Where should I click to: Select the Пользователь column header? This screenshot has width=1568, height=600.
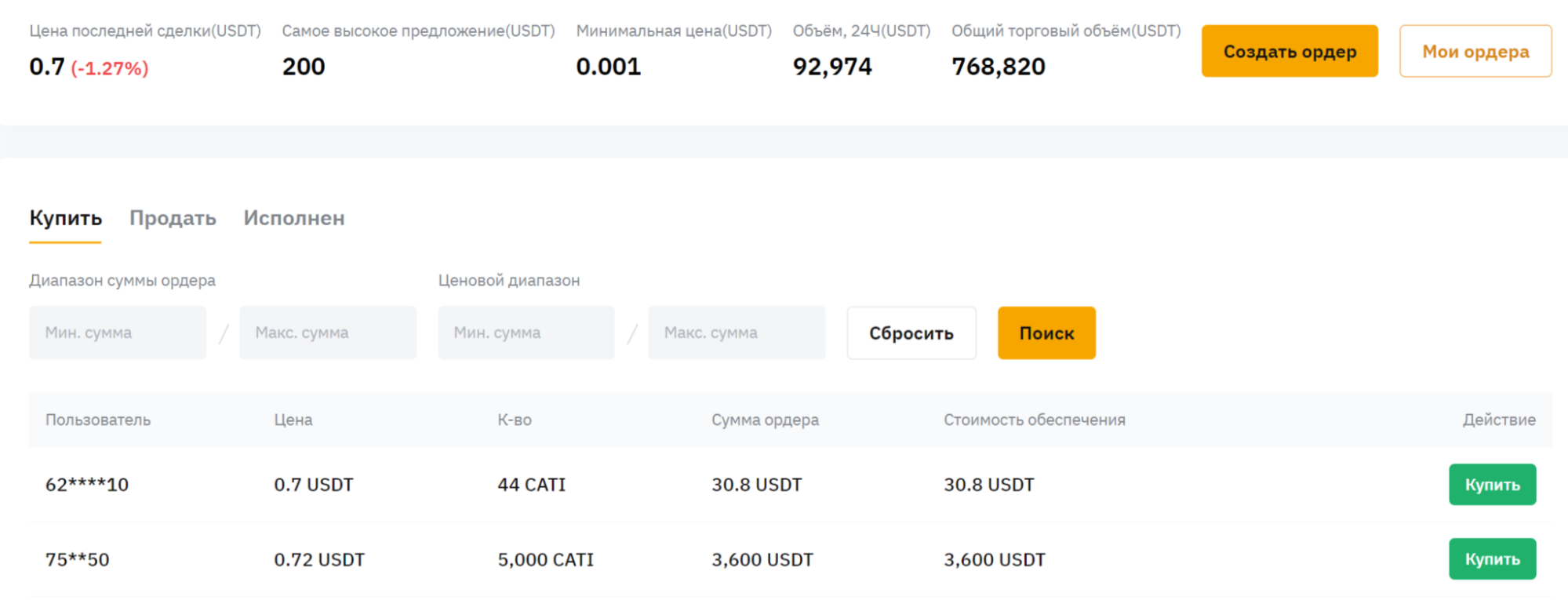coord(98,420)
